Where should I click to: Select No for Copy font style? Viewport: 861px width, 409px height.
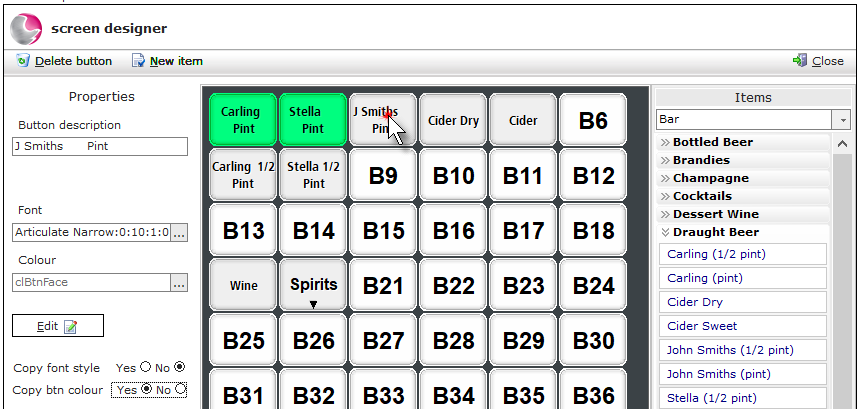click(x=180, y=367)
